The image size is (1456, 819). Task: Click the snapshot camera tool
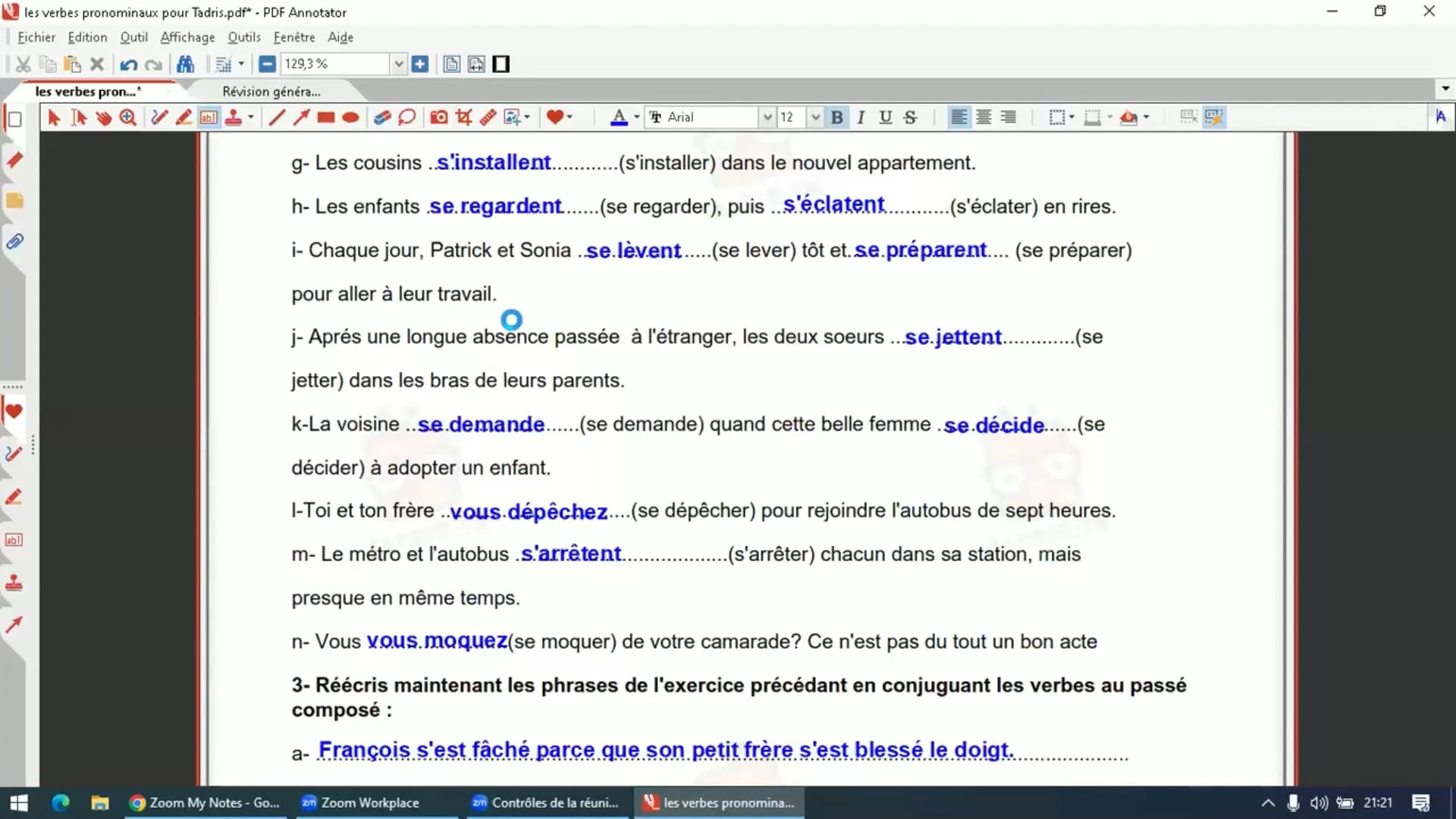438,117
